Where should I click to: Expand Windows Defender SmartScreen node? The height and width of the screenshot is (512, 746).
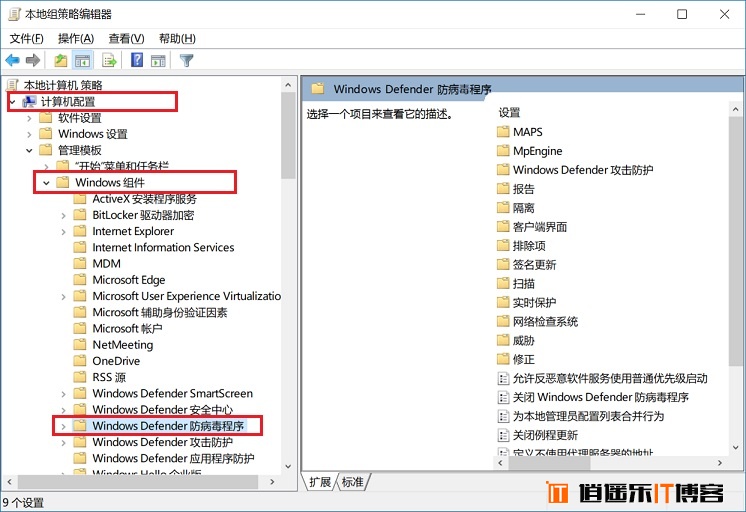[63, 394]
